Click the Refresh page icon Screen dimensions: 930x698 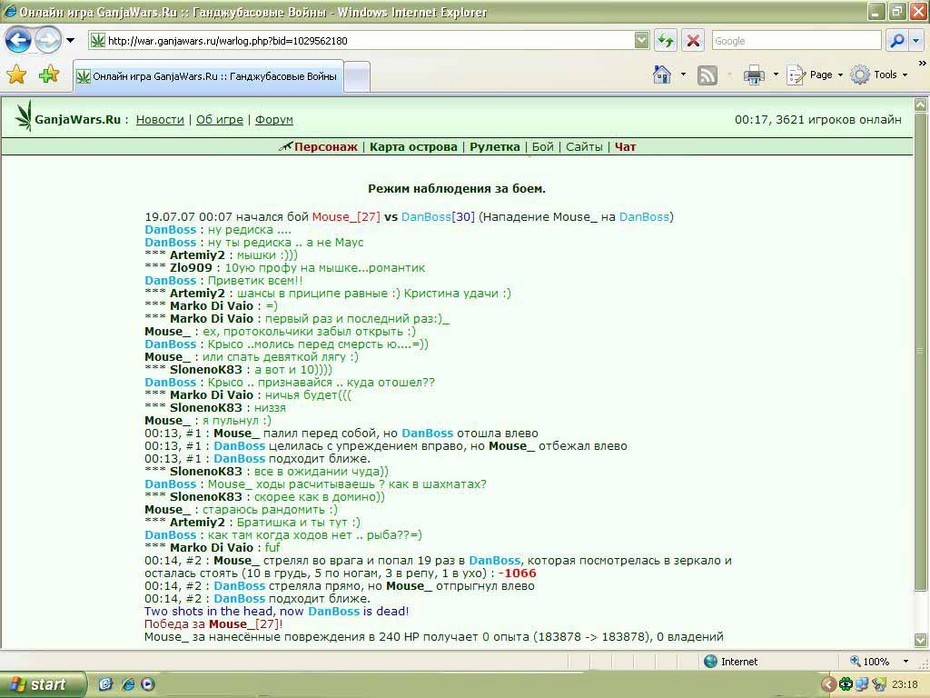point(666,40)
